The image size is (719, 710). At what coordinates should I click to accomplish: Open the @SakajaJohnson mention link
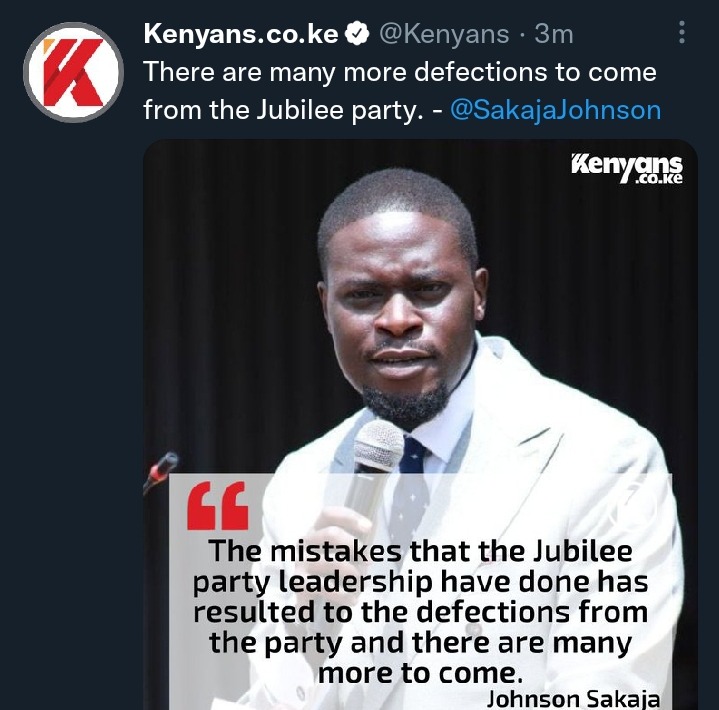coord(555,110)
